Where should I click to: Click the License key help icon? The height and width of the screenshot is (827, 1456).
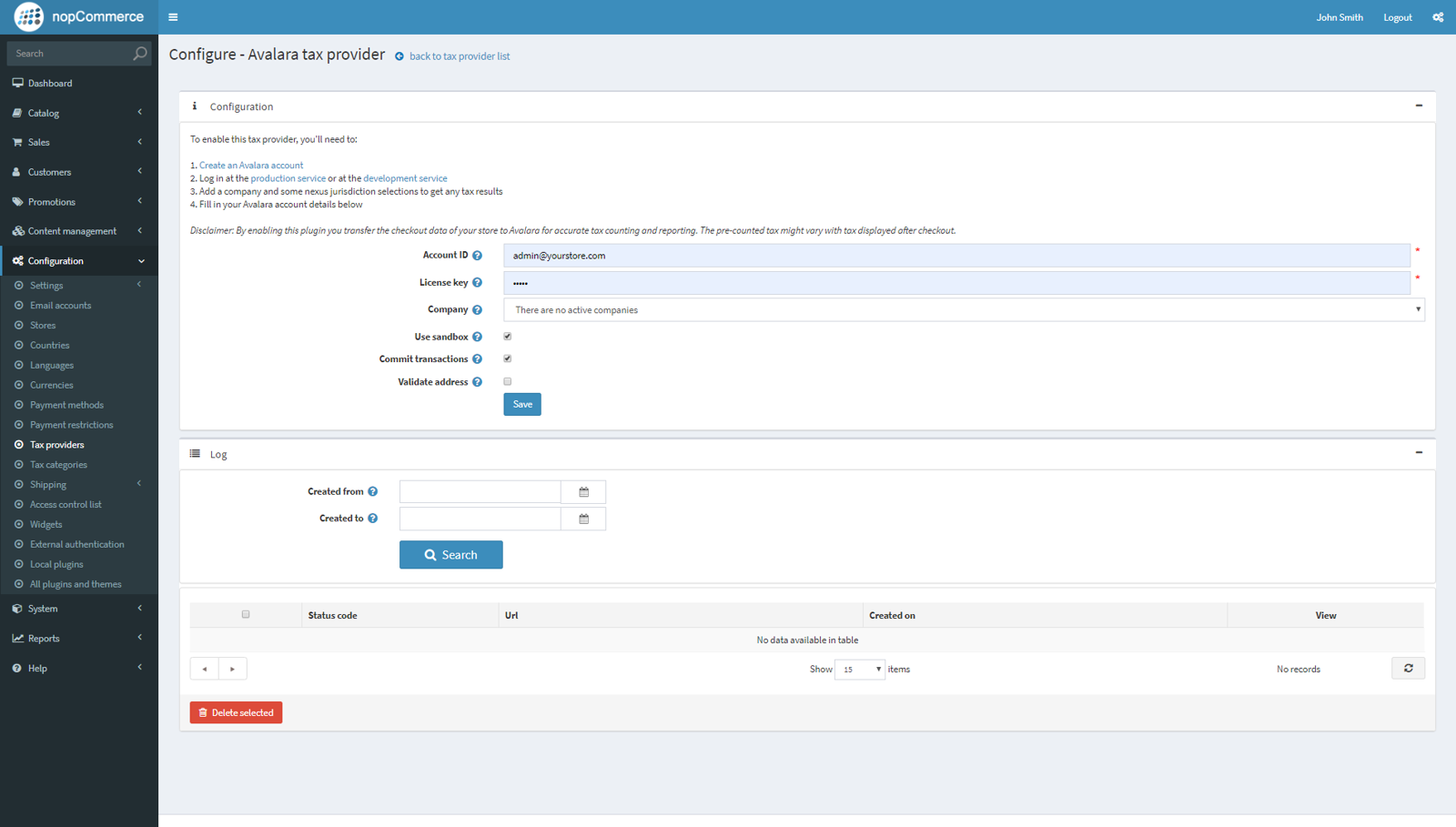click(x=477, y=283)
